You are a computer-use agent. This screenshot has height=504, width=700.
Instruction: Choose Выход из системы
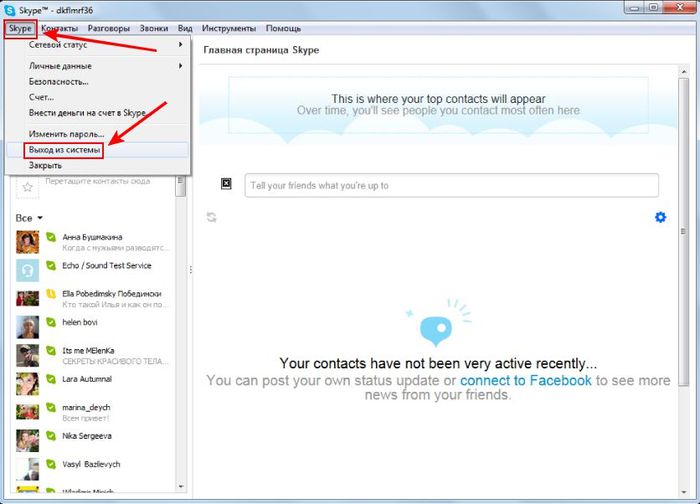98,150
